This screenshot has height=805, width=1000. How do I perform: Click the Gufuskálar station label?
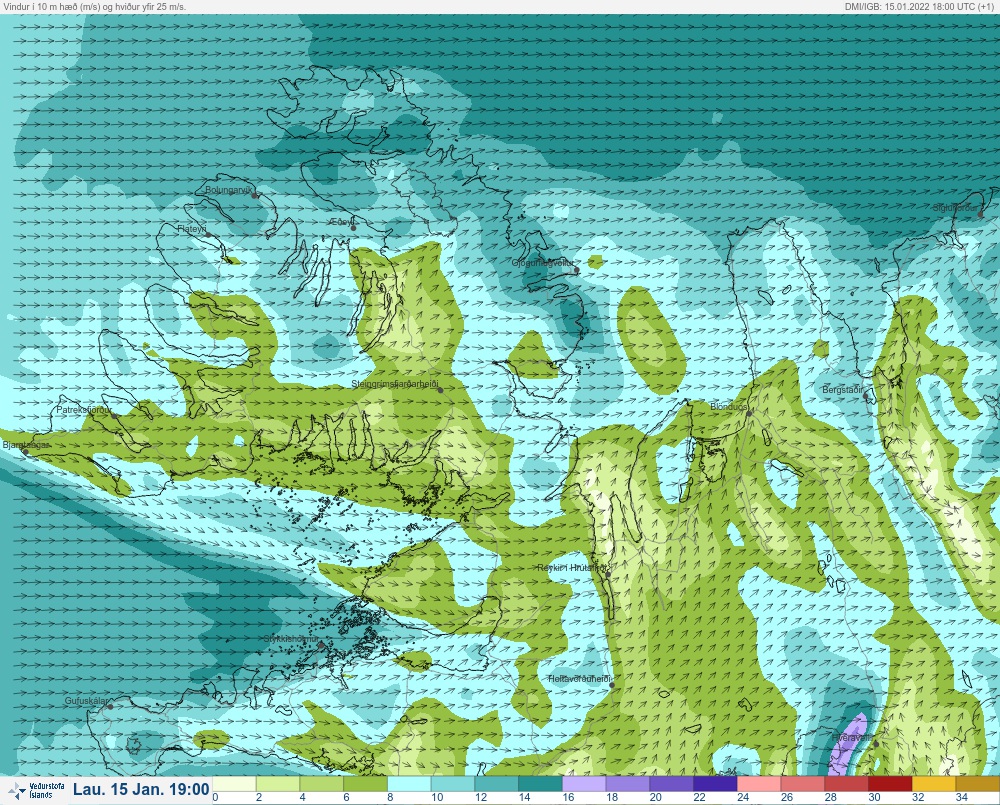[x=86, y=701]
